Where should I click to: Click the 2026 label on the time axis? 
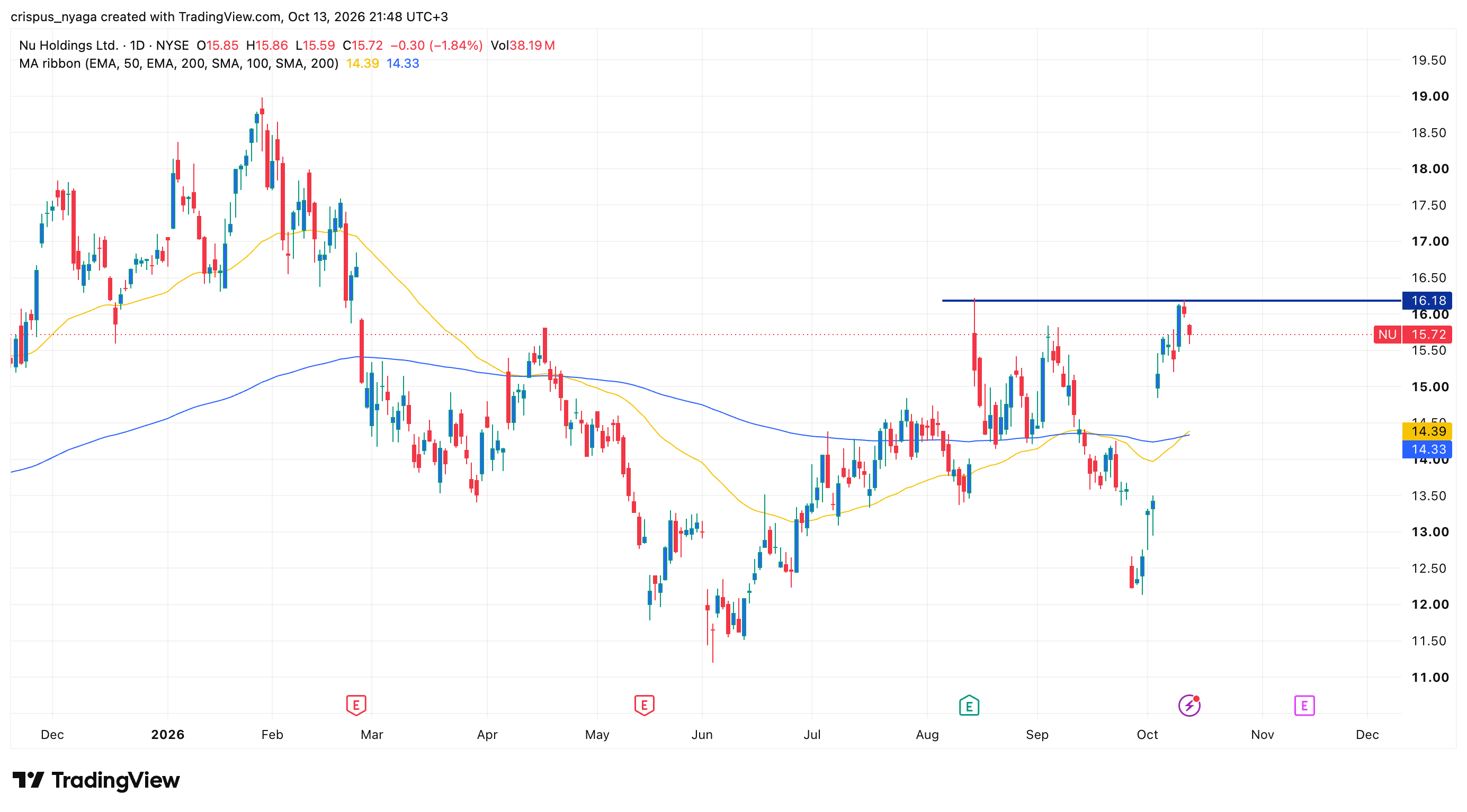[x=167, y=734]
